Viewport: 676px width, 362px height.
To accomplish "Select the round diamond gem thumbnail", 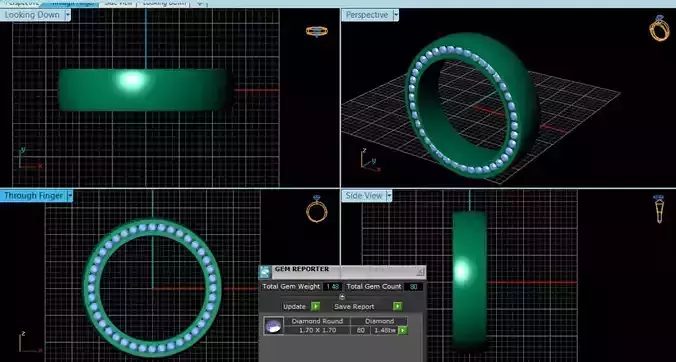I will click(x=273, y=326).
